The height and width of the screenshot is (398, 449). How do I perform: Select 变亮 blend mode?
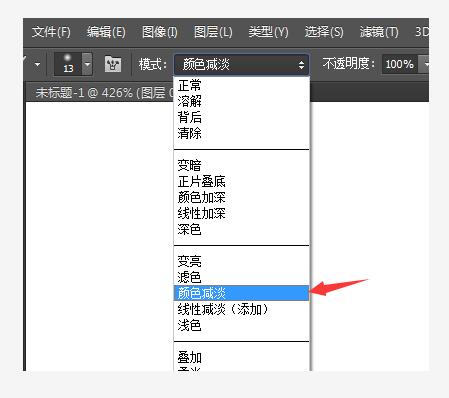tap(242, 261)
